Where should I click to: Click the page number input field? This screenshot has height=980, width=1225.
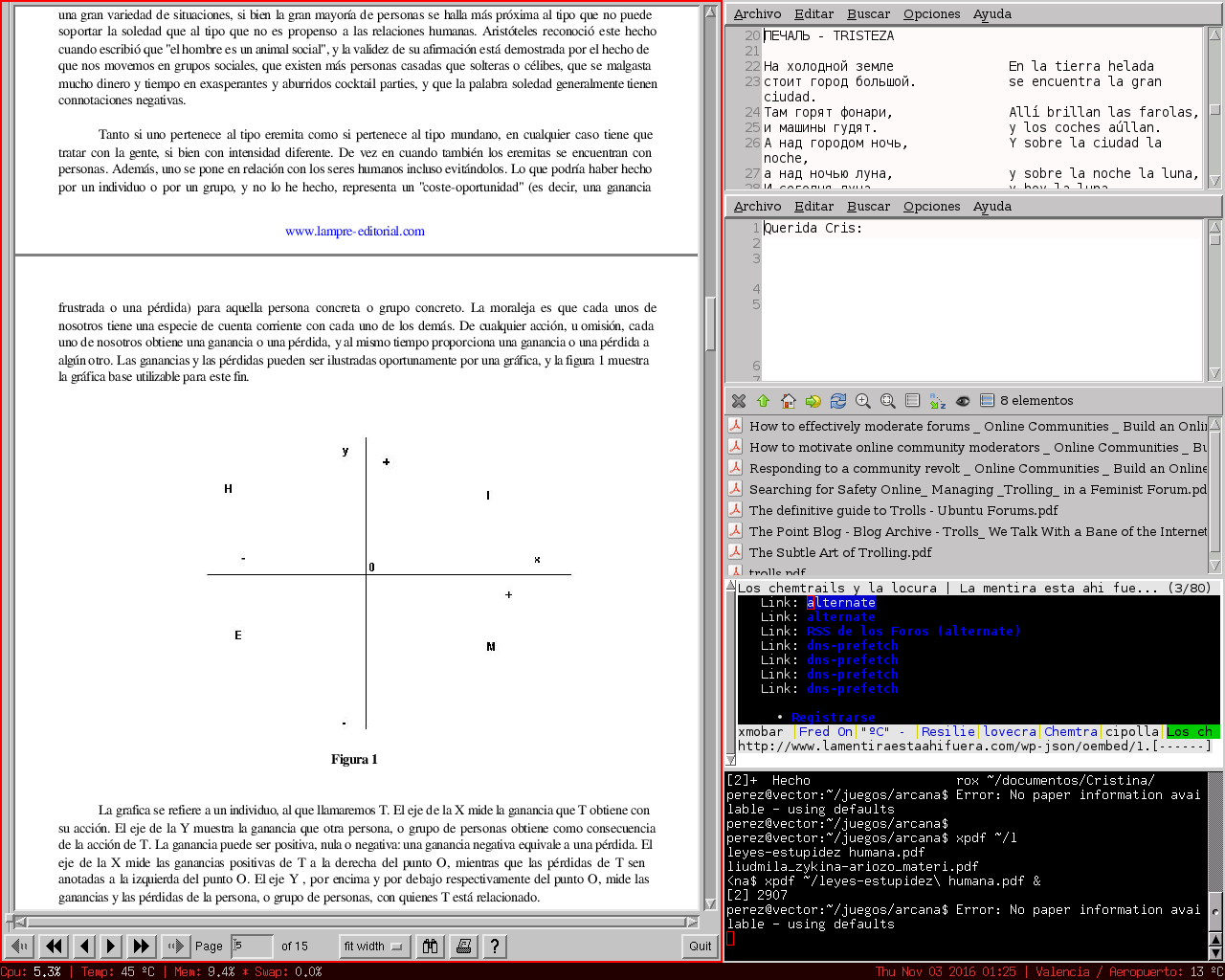(253, 947)
